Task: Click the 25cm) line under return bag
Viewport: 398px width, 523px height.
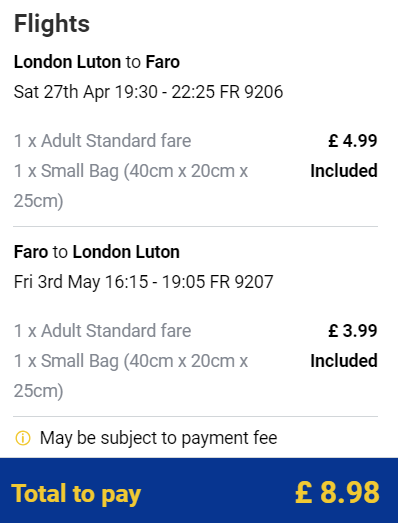Action: 38,391
